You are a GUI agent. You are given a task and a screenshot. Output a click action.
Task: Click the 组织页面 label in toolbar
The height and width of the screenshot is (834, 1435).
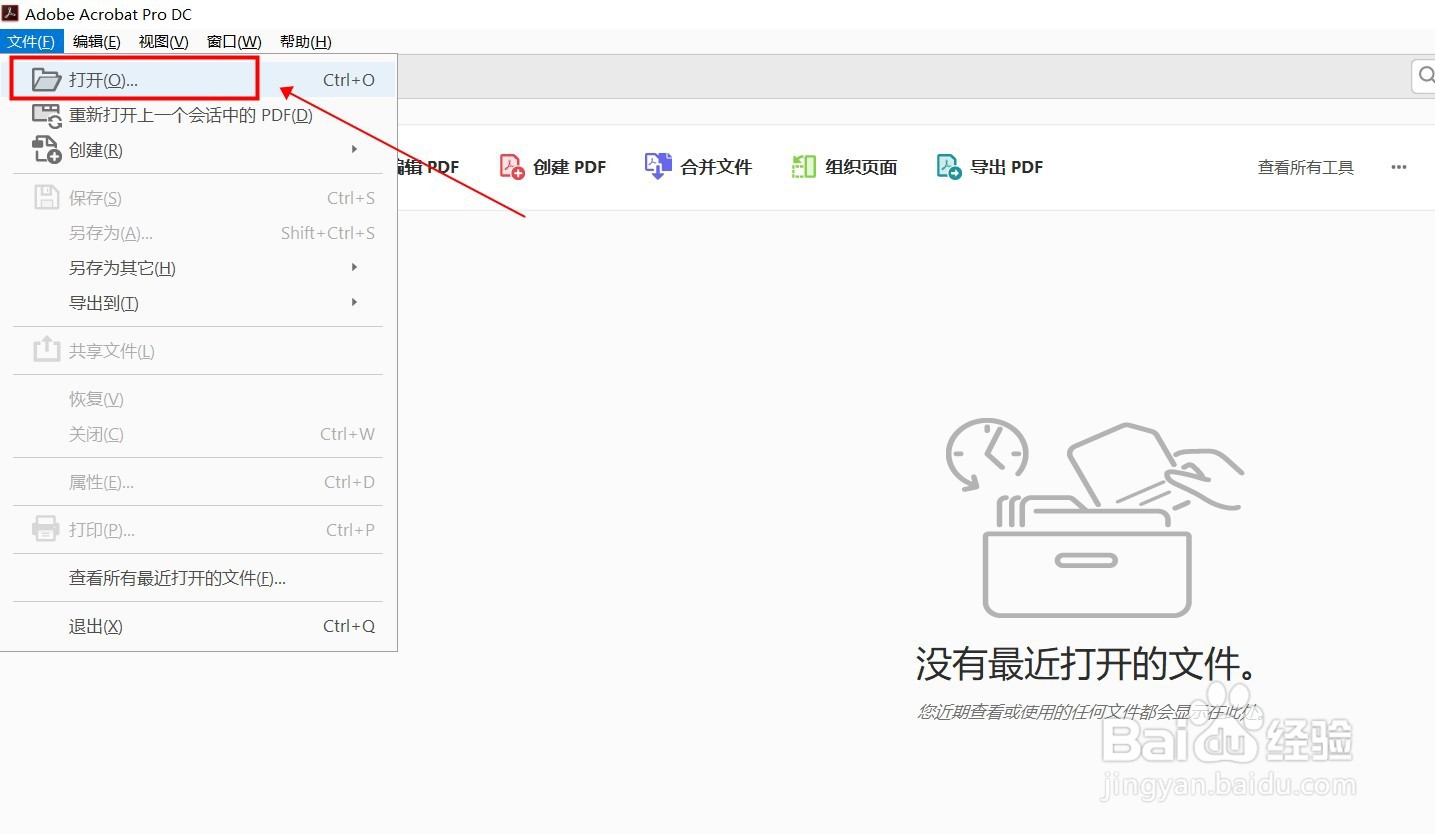862,167
